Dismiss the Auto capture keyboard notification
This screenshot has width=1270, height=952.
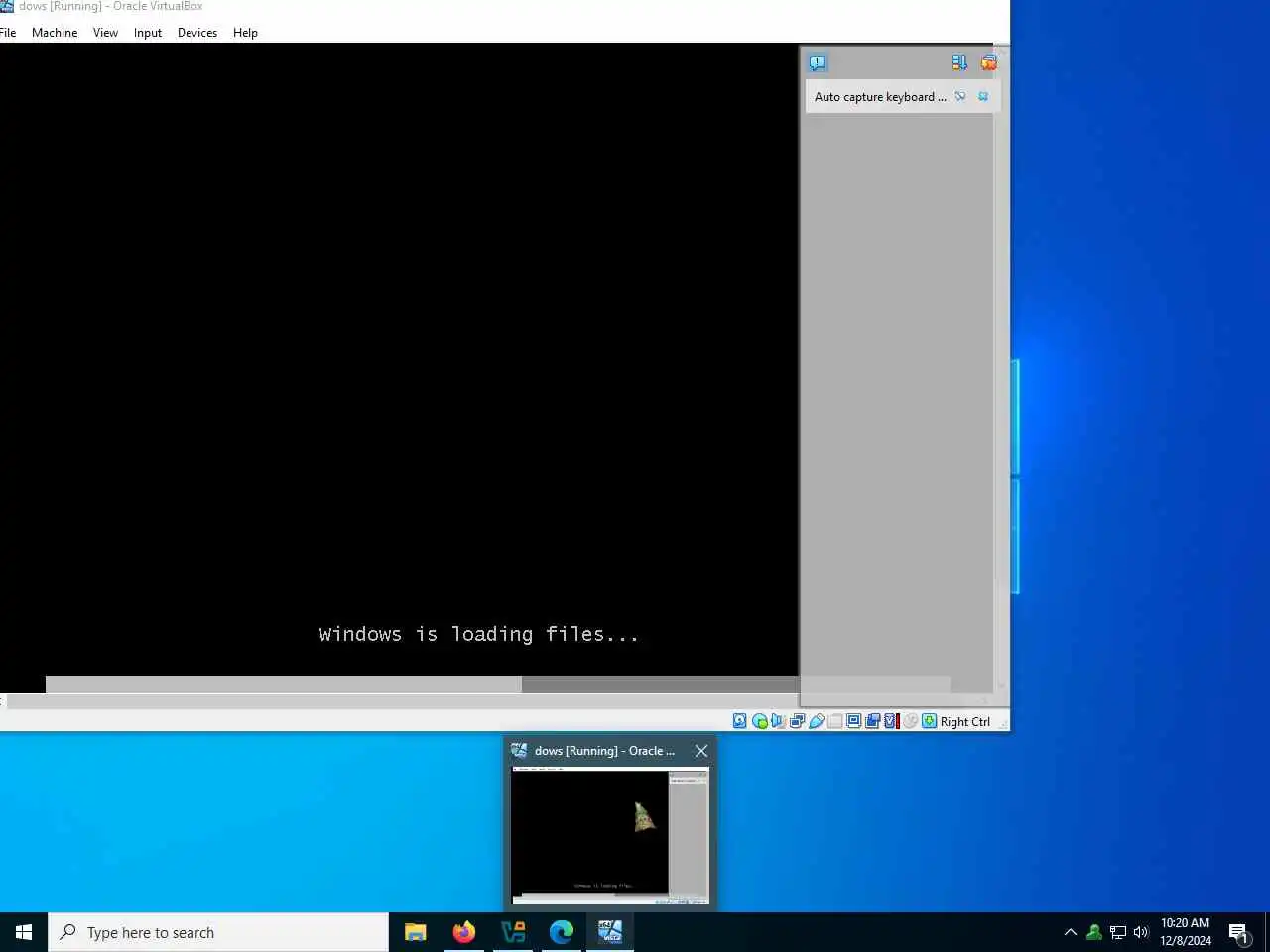983,96
